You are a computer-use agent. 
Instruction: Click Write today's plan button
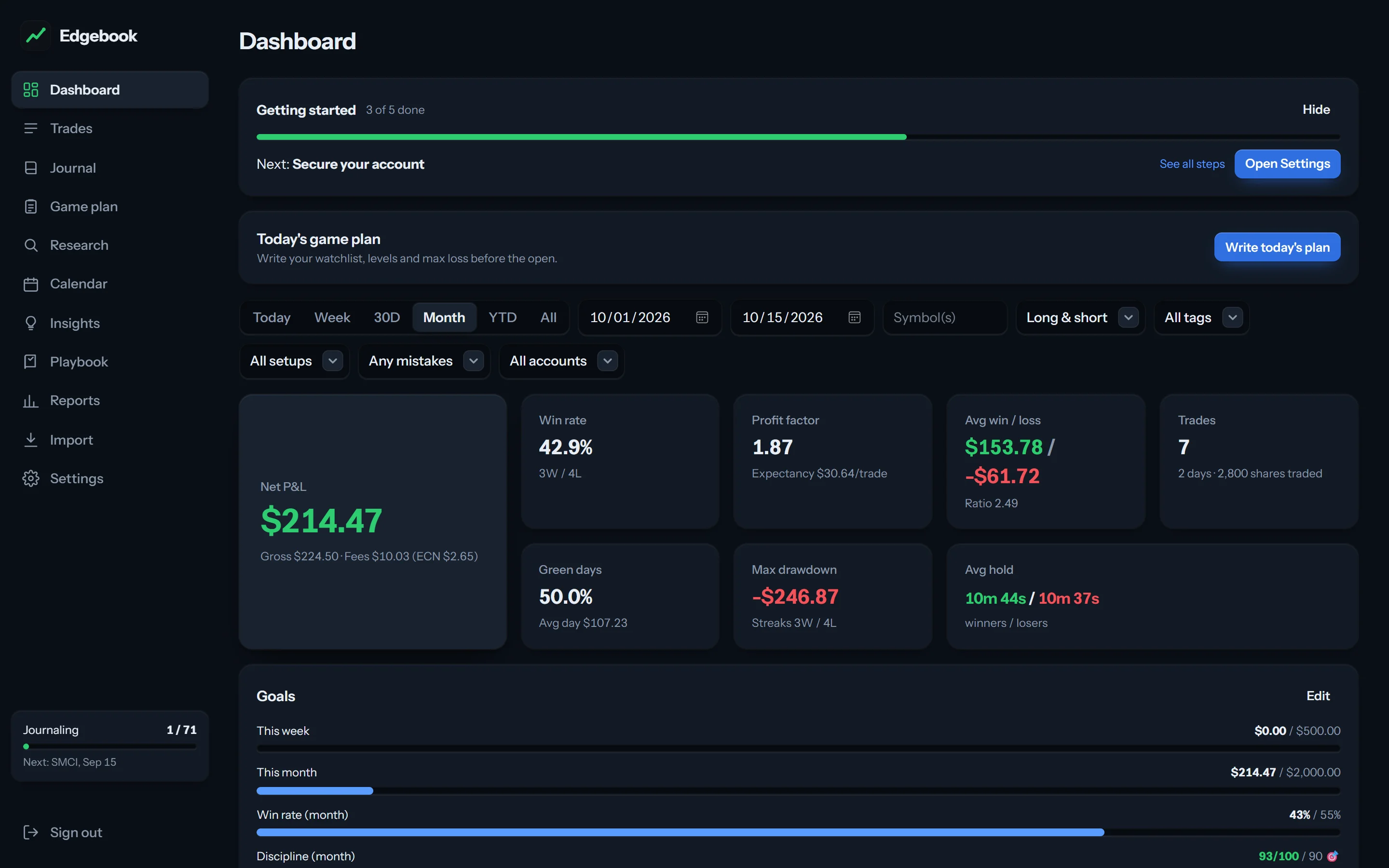pos(1277,247)
